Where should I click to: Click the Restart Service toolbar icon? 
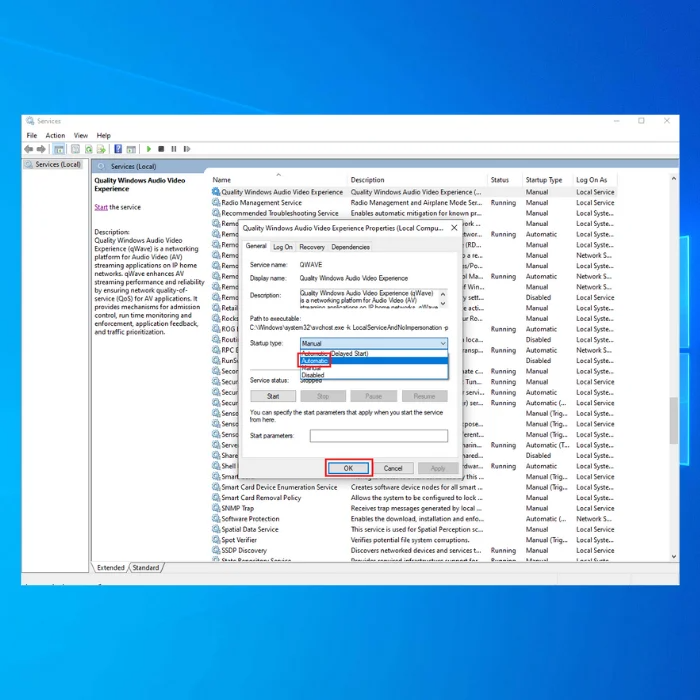click(x=187, y=149)
